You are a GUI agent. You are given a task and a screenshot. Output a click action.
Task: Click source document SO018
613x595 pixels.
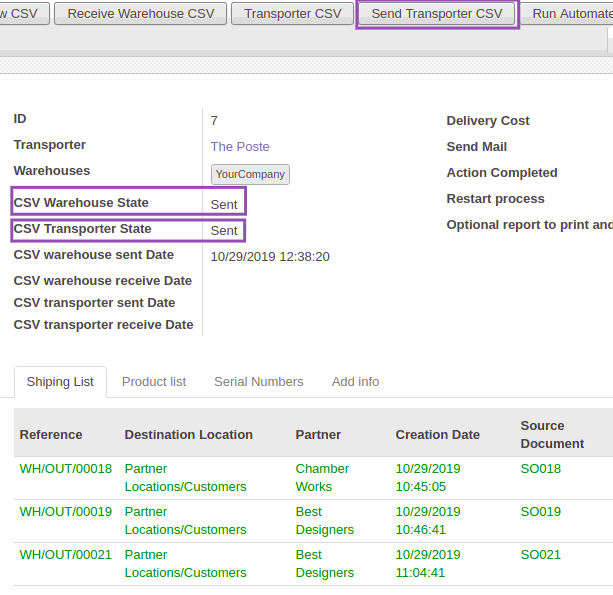541,469
